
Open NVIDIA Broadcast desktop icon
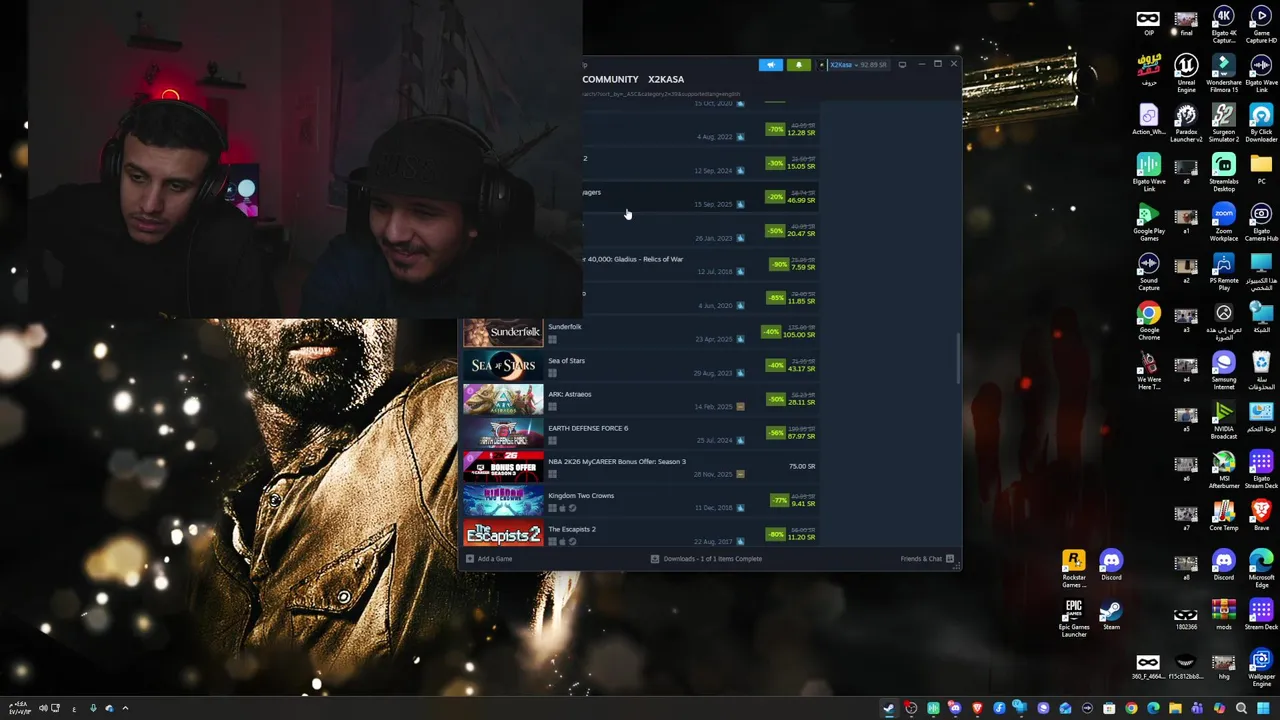[1224, 420]
